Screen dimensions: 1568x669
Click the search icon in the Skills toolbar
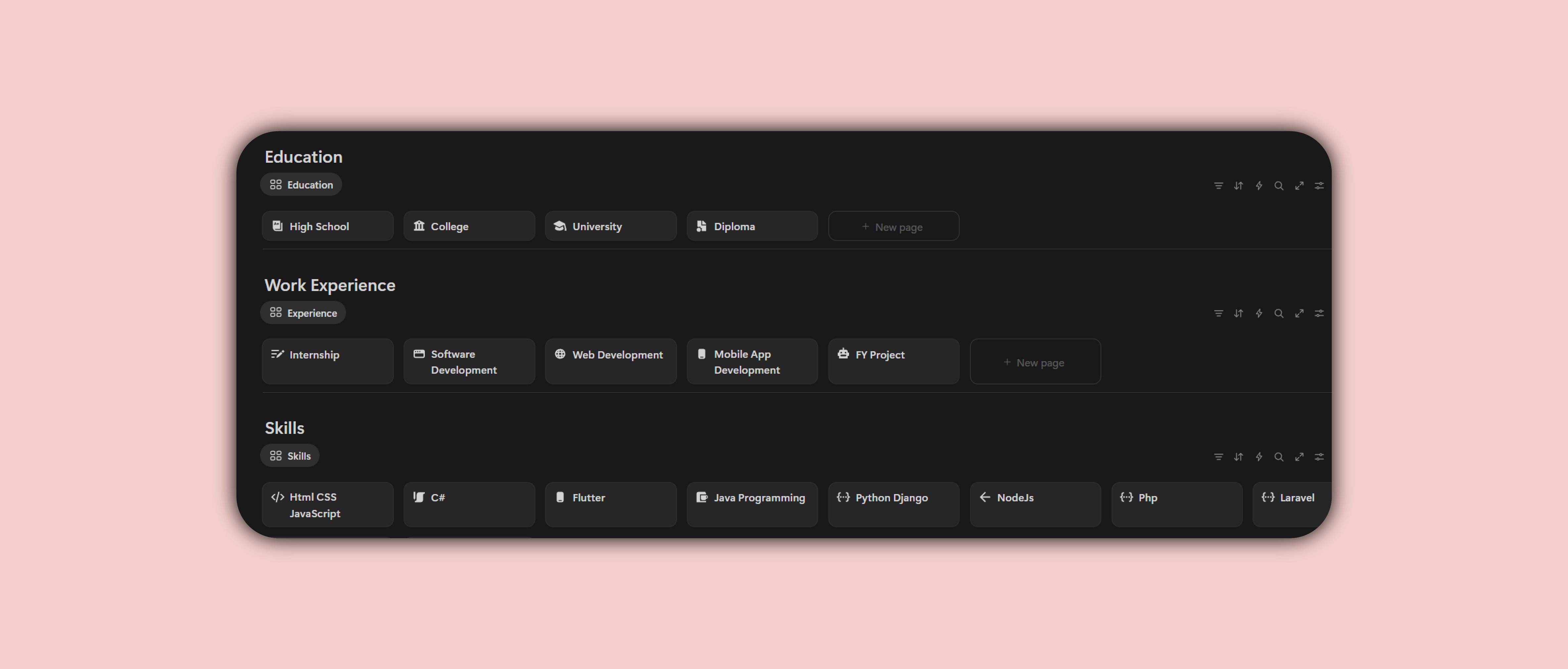(1278, 457)
